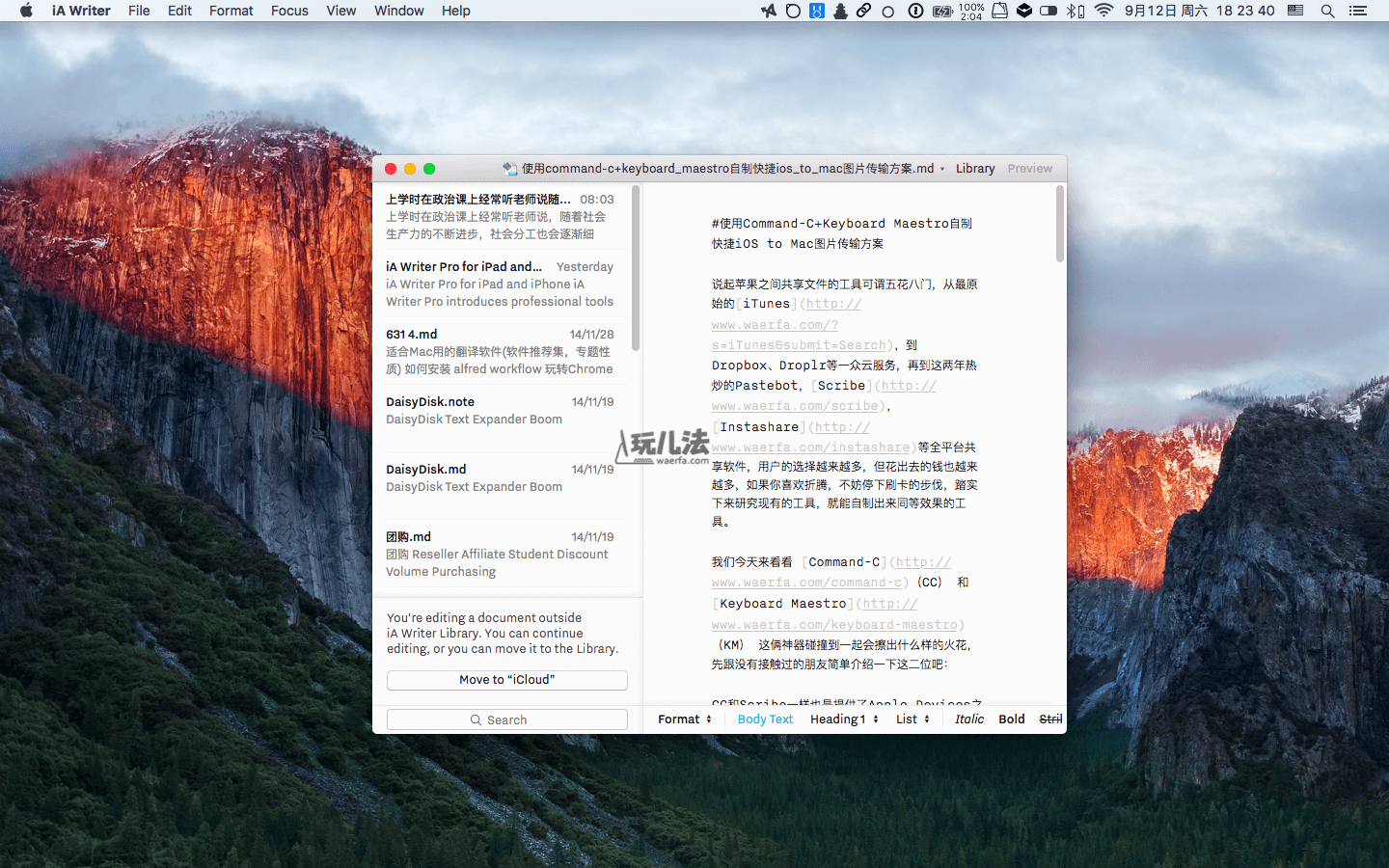Click the editor vertical scrollbar

click(x=1060, y=224)
